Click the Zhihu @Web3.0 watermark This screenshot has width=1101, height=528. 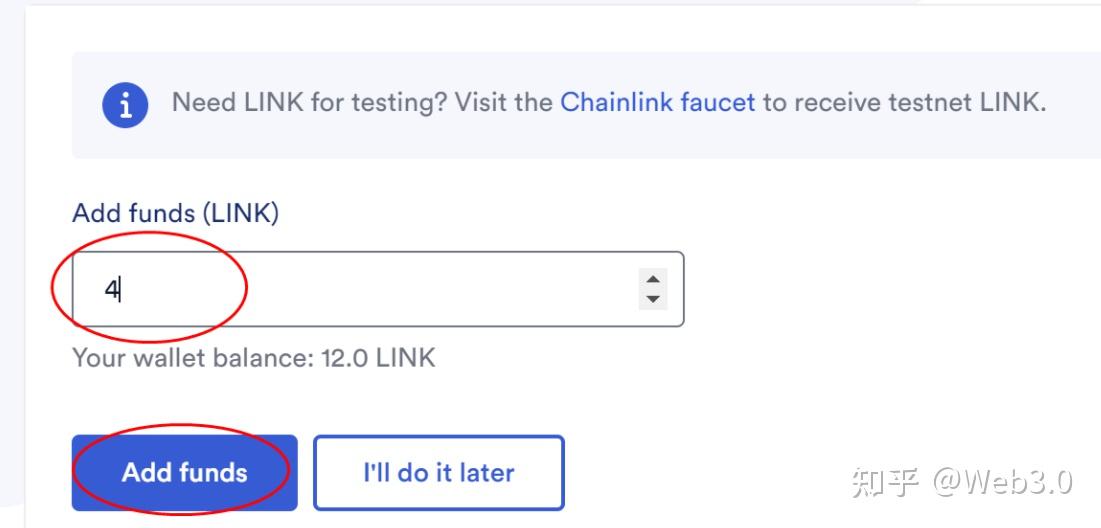click(x=963, y=482)
